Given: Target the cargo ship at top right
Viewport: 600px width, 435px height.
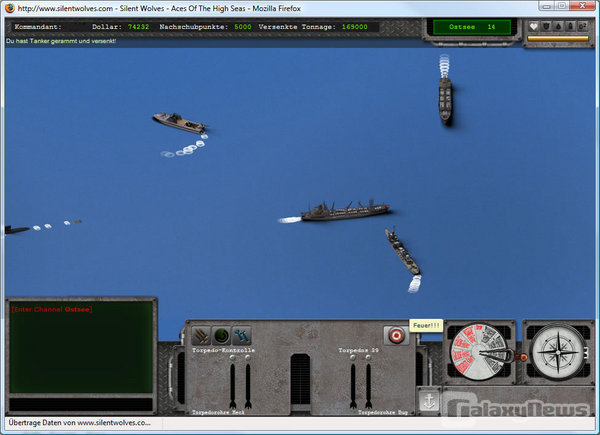Looking at the screenshot, I should tap(445, 100).
